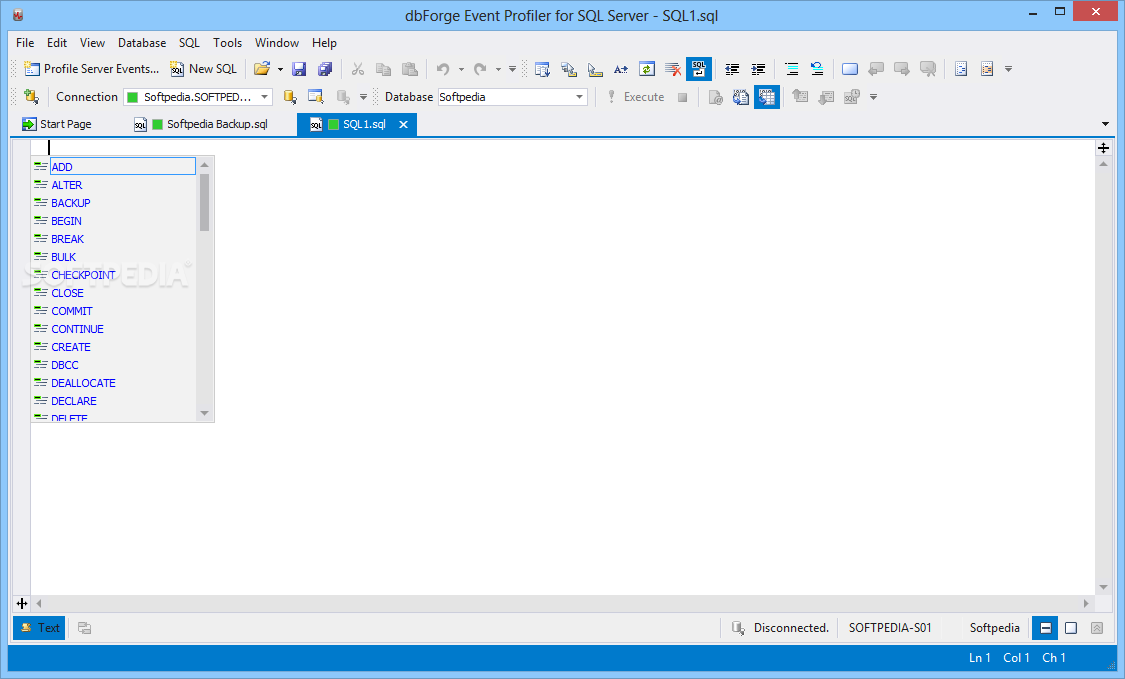
Task: Open the Database Softpedia combo box
Action: 512,97
